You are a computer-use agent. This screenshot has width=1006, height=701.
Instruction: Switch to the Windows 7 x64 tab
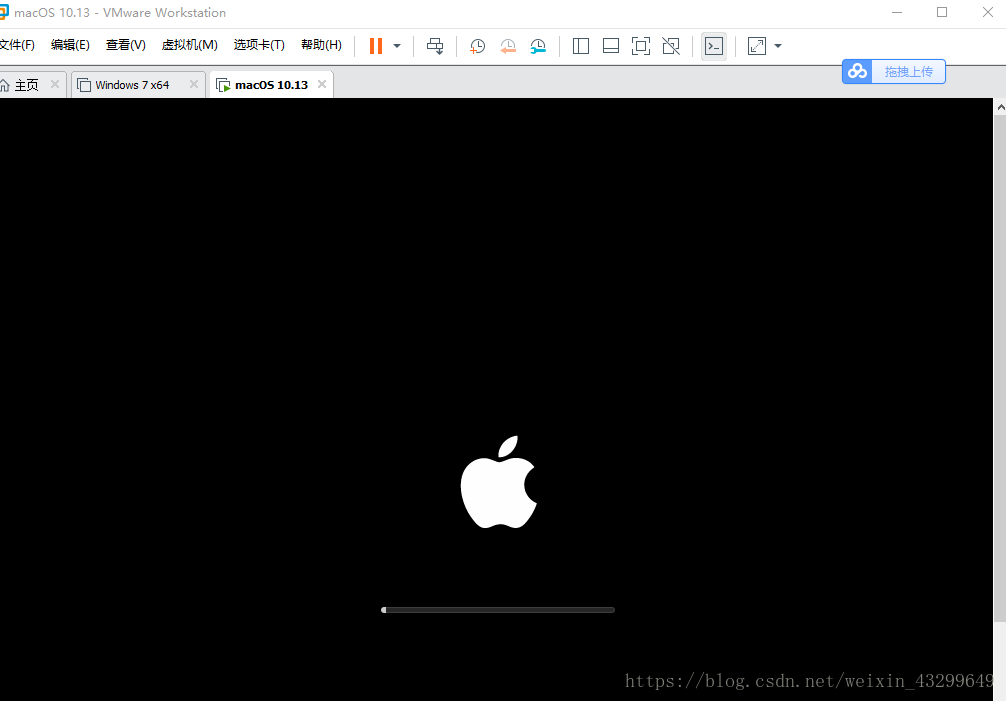point(132,85)
